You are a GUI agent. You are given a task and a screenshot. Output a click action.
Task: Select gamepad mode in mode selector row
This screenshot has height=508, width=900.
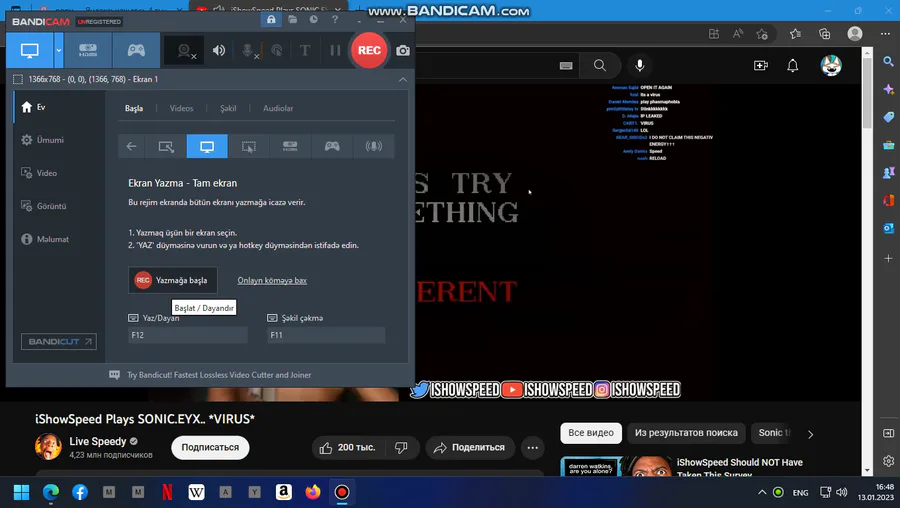pyautogui.click(x=332, y=146)
